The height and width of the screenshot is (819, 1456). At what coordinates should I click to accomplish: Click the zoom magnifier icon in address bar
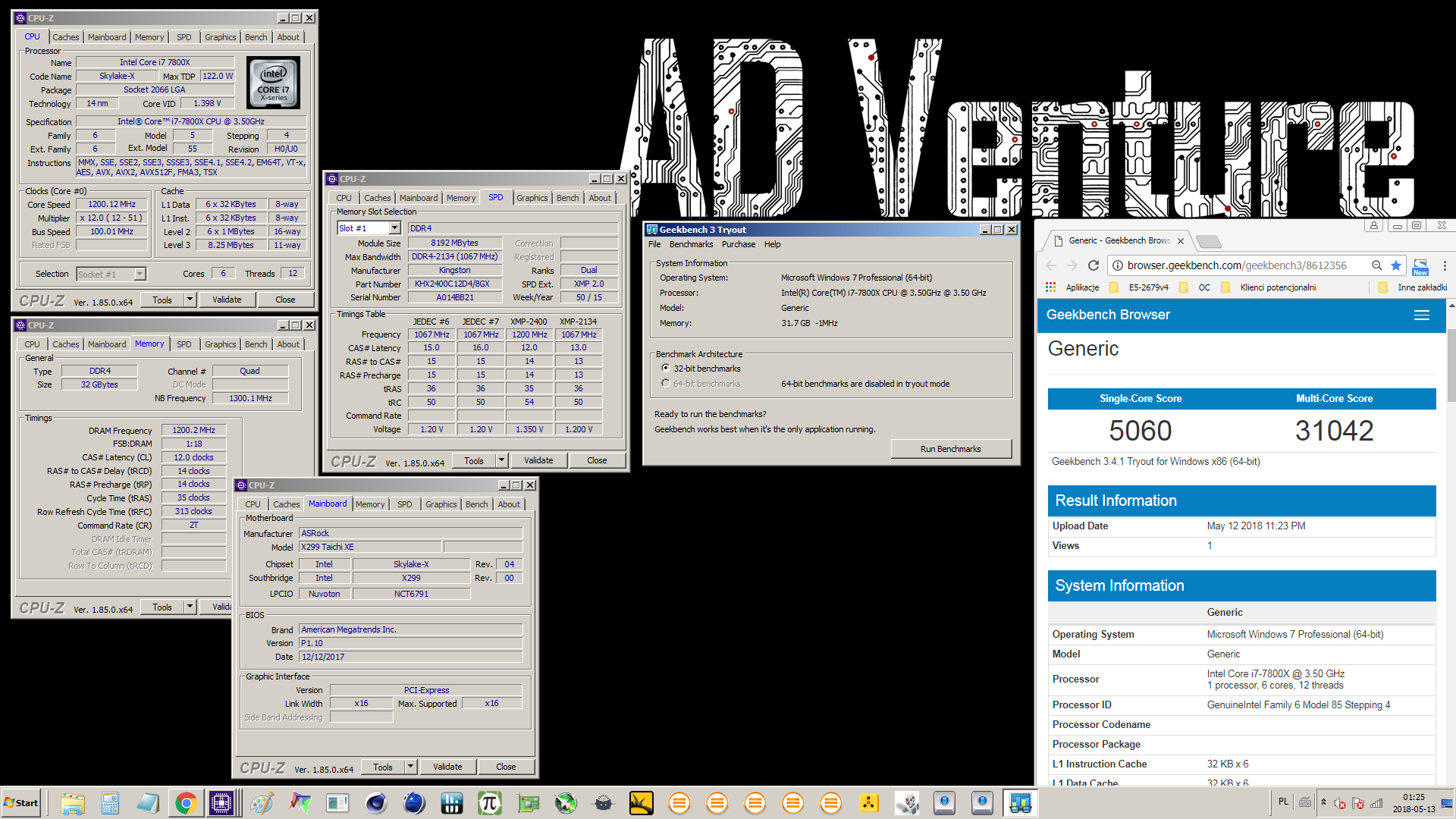[x=1376, y=265]
